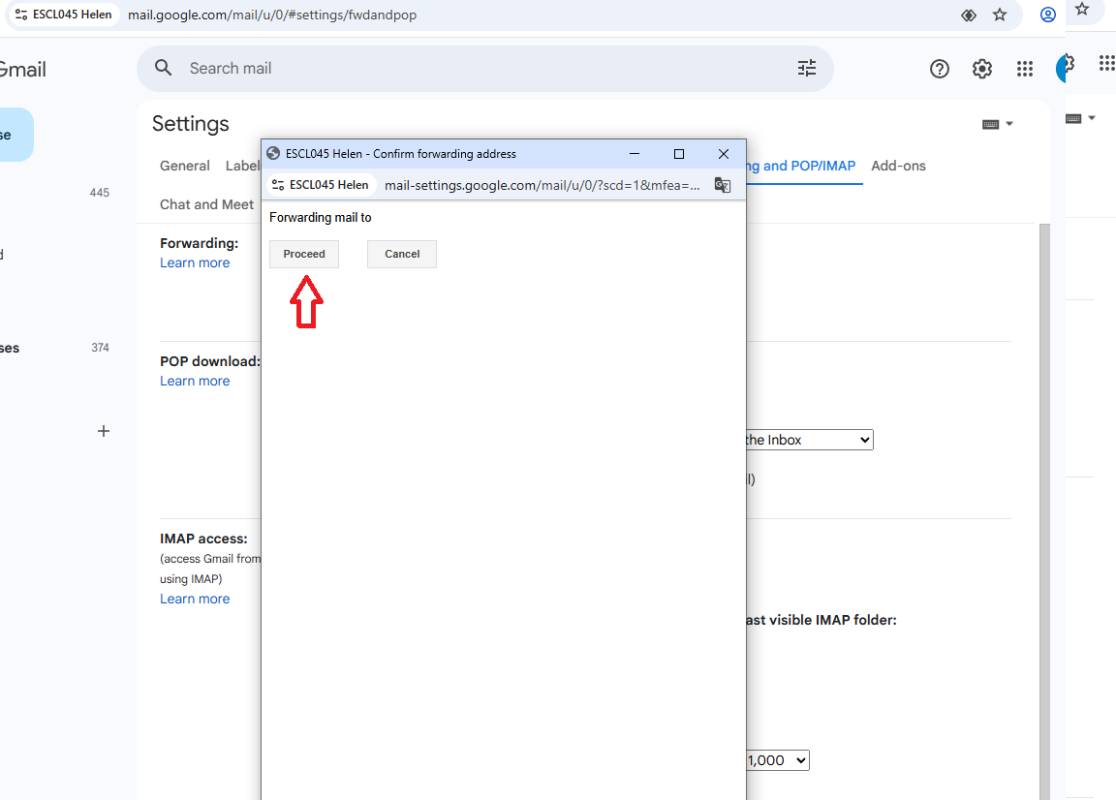Open the Chat and Meet tab

point(207,204)
